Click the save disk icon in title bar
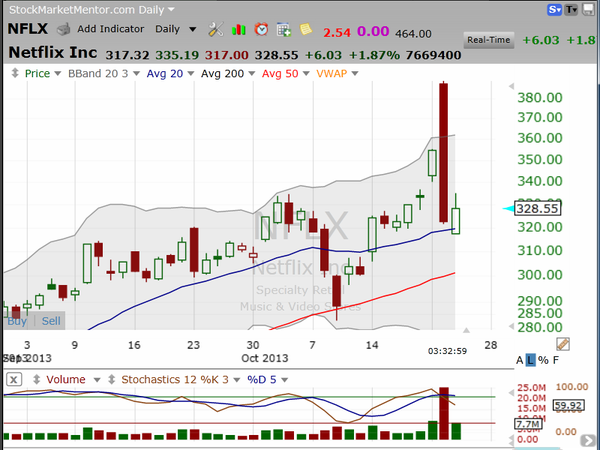 coord(589,10)
